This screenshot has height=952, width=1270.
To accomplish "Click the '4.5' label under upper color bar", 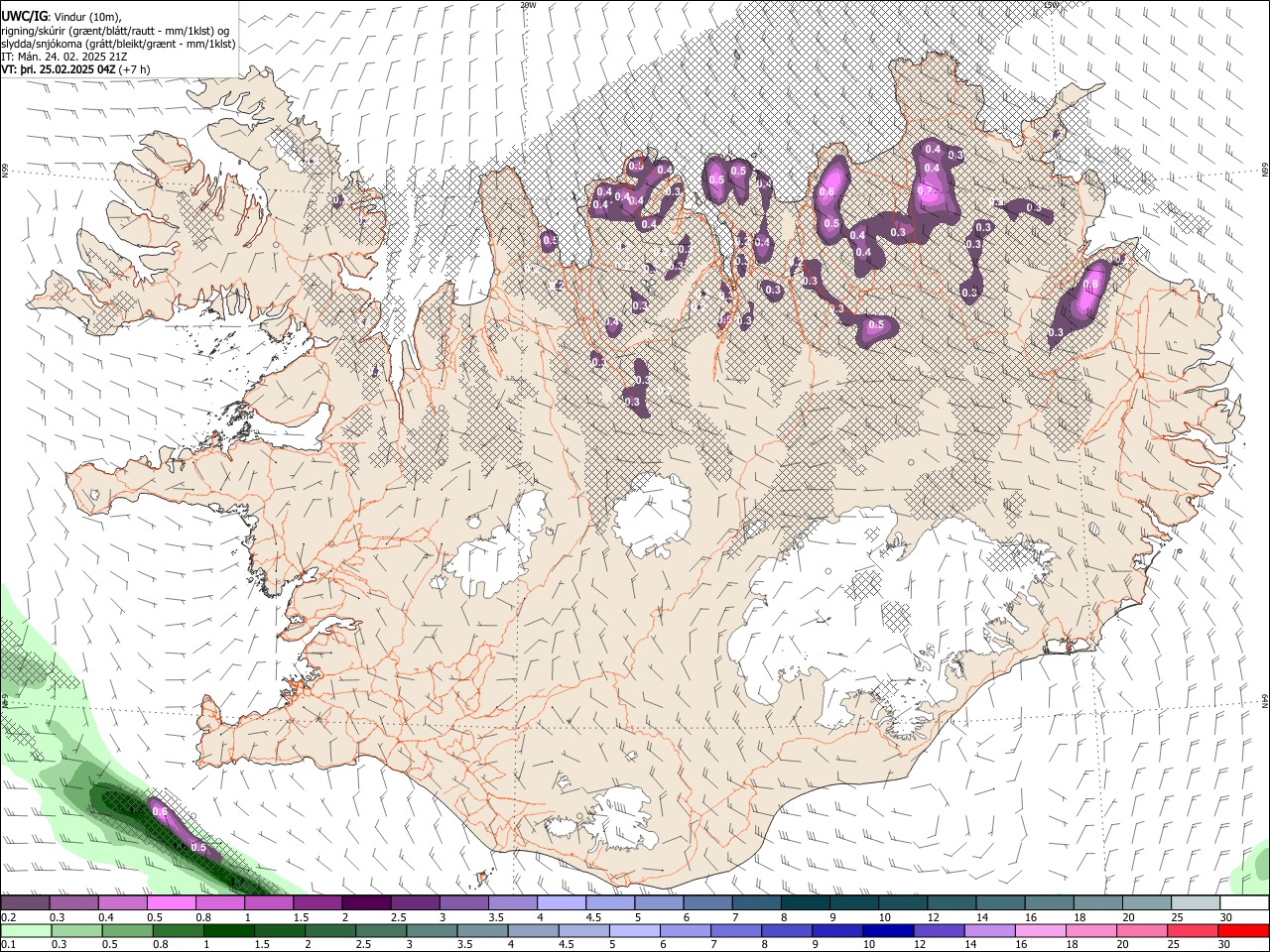I will [x=593, y=917].
